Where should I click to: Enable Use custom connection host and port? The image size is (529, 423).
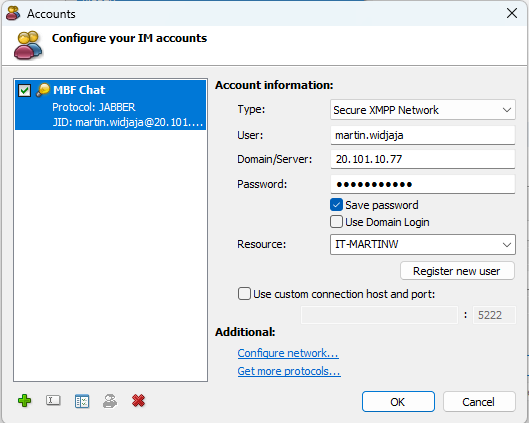244,294
